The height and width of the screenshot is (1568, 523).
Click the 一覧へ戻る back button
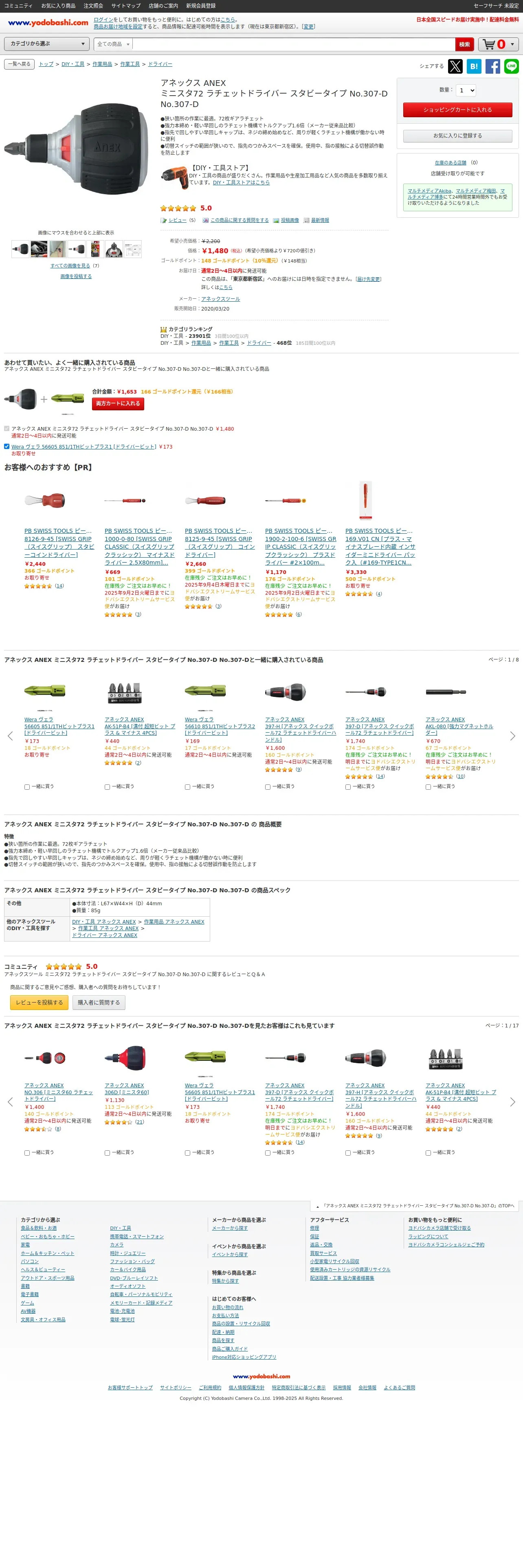point(20,64)
